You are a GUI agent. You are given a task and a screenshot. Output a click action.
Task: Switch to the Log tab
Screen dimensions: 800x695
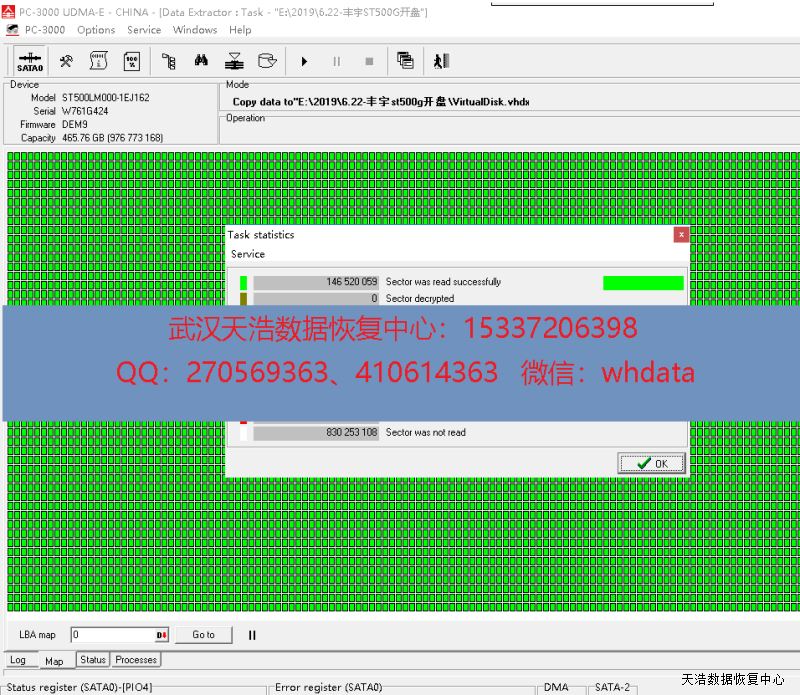click(18, 660)
